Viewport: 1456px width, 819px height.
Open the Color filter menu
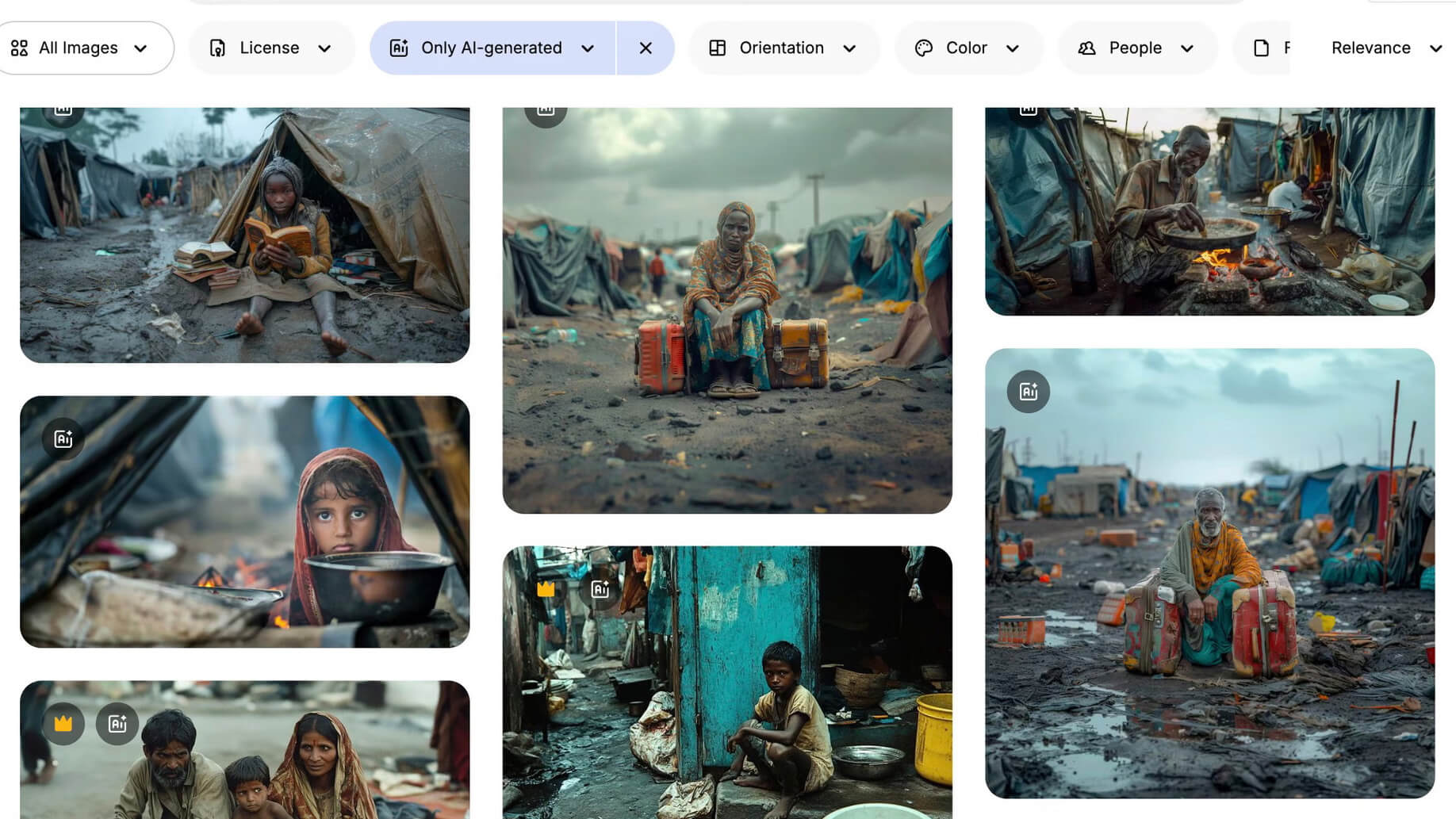click(967, 48)
